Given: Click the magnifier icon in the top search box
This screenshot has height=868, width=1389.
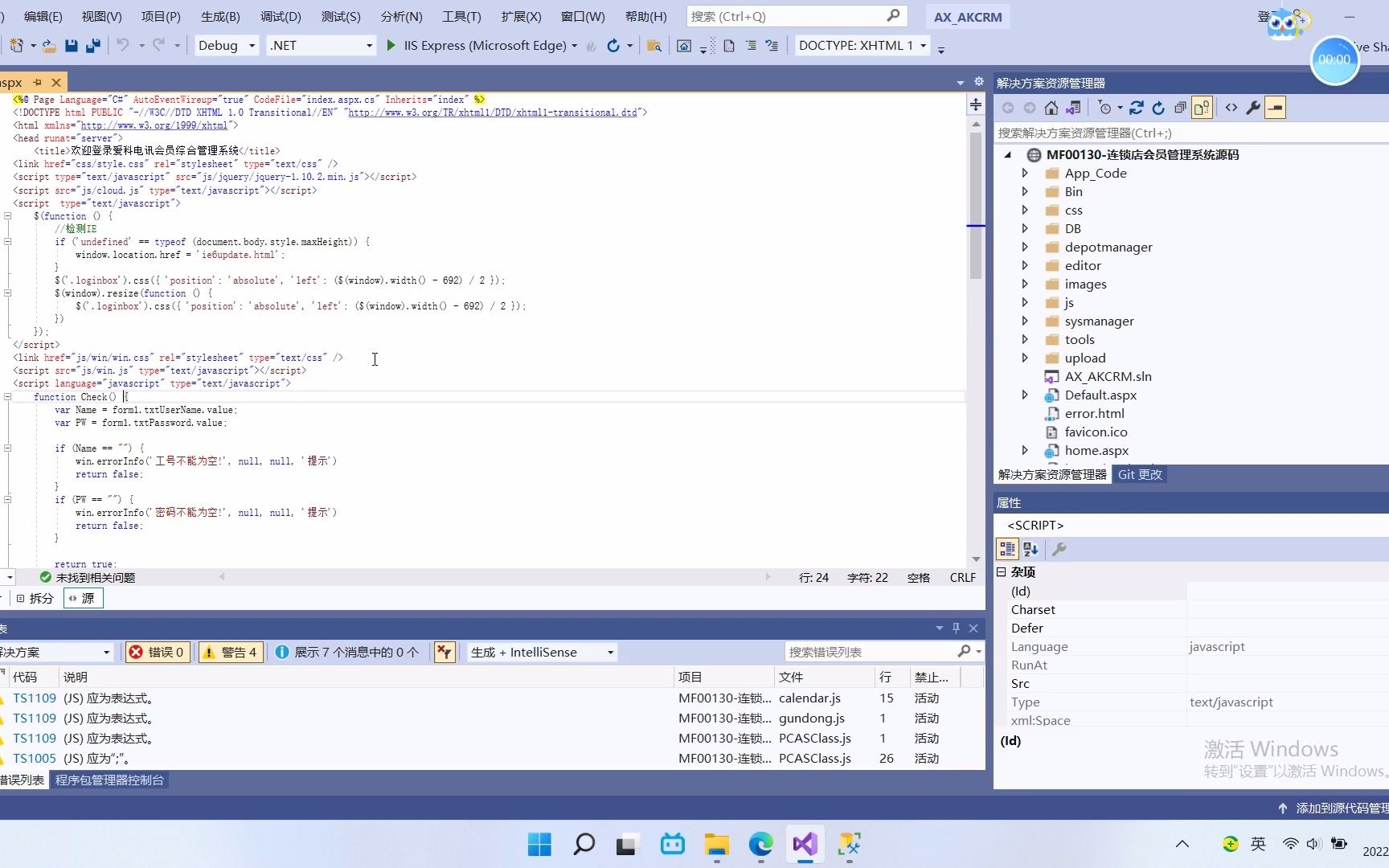Looking at the screenshot, I should point(893,16).
